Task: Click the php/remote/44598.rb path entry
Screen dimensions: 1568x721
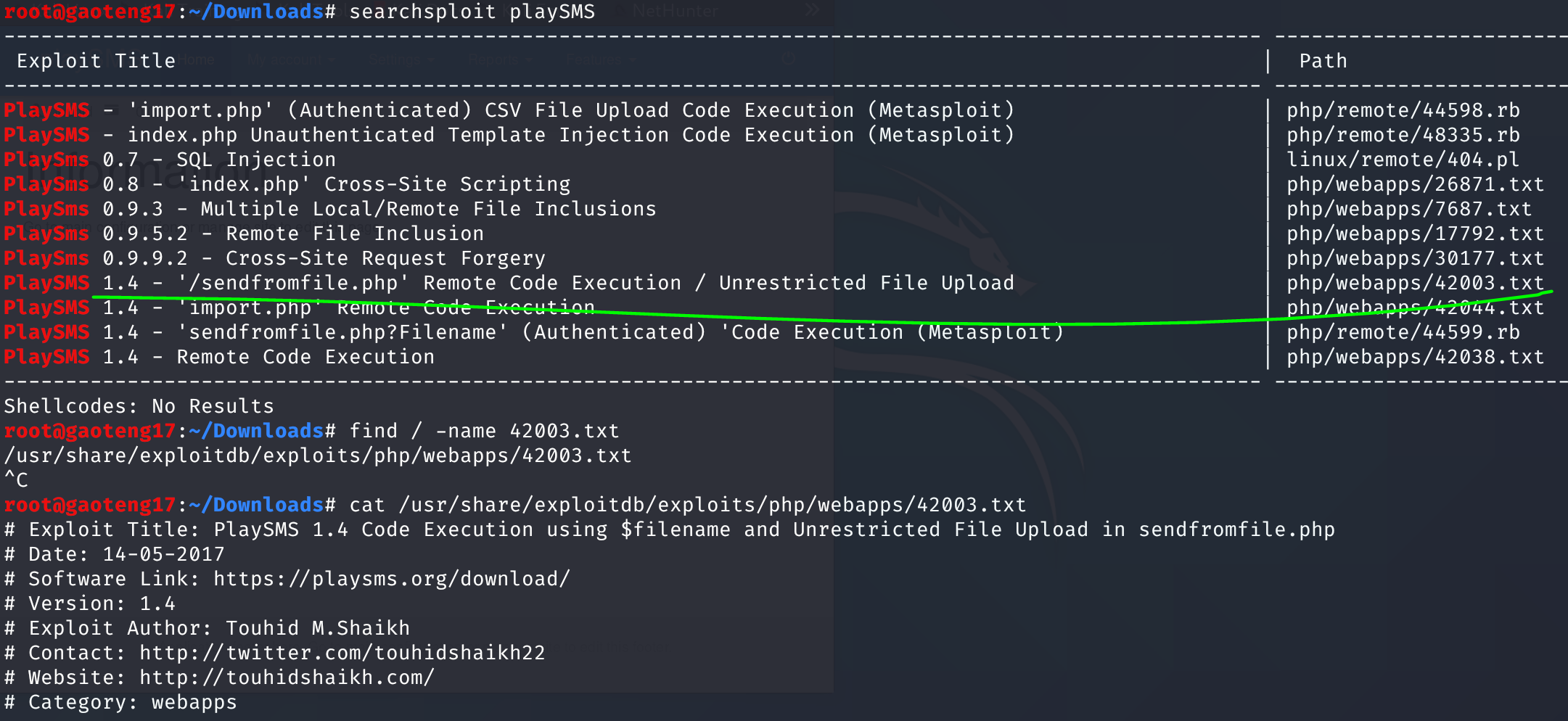Action: tap(1403, 110)
